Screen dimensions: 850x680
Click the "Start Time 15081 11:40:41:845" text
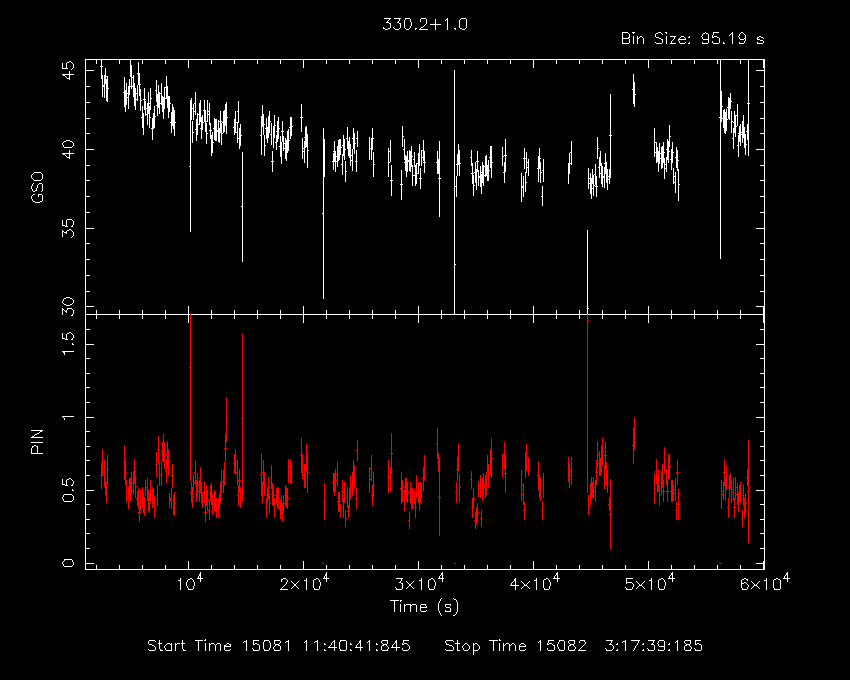[x=279, y=646]
